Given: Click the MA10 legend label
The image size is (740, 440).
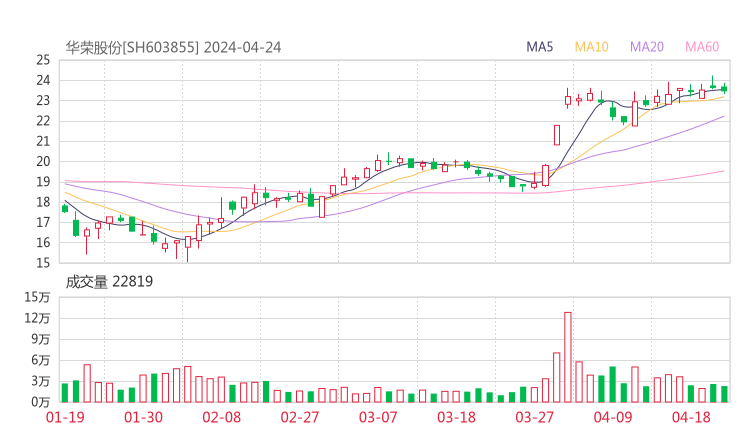Looking at the screenshot, I should click(591, 47).
